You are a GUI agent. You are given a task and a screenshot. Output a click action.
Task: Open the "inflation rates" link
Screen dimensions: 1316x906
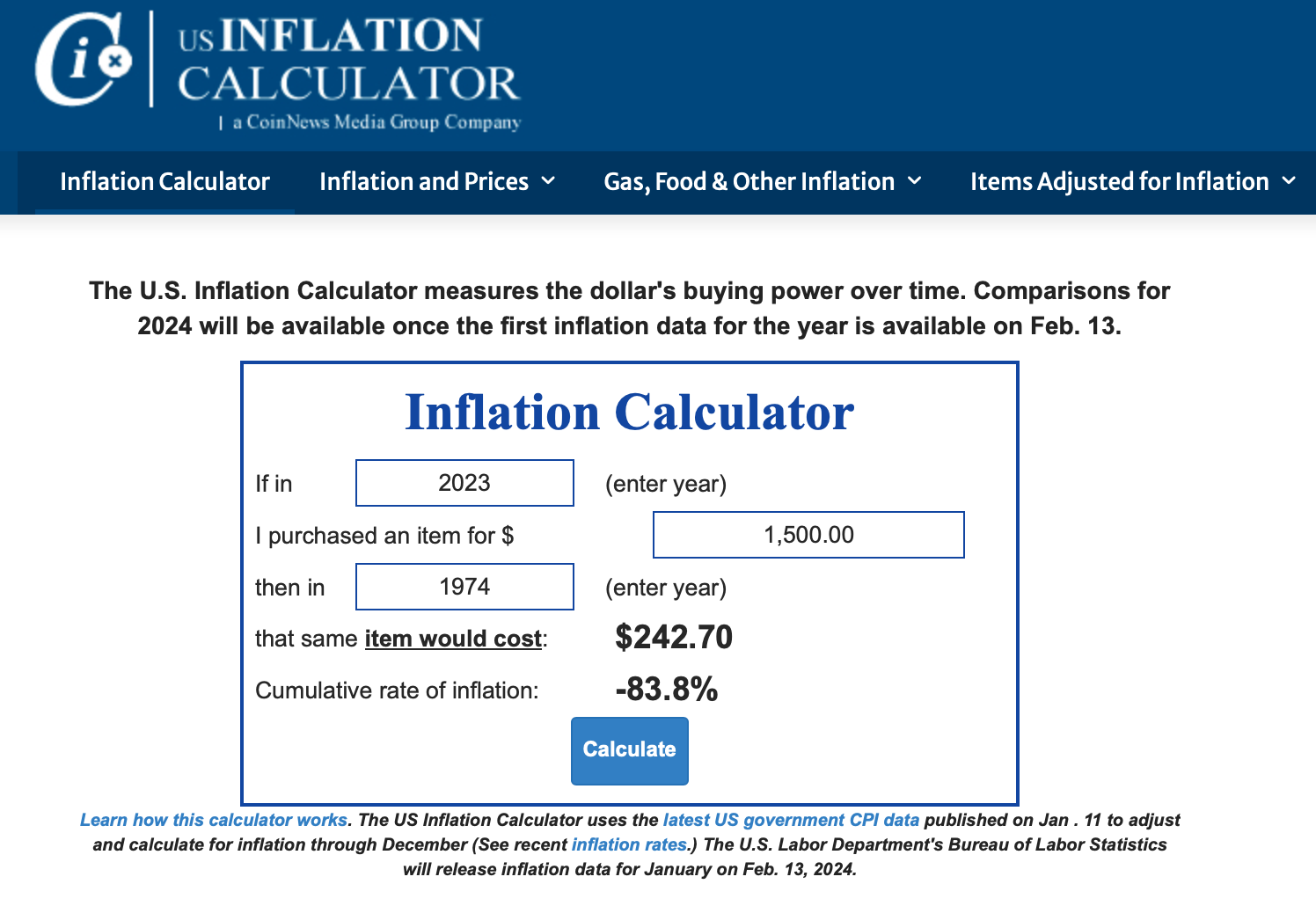(x=629, y=844)
